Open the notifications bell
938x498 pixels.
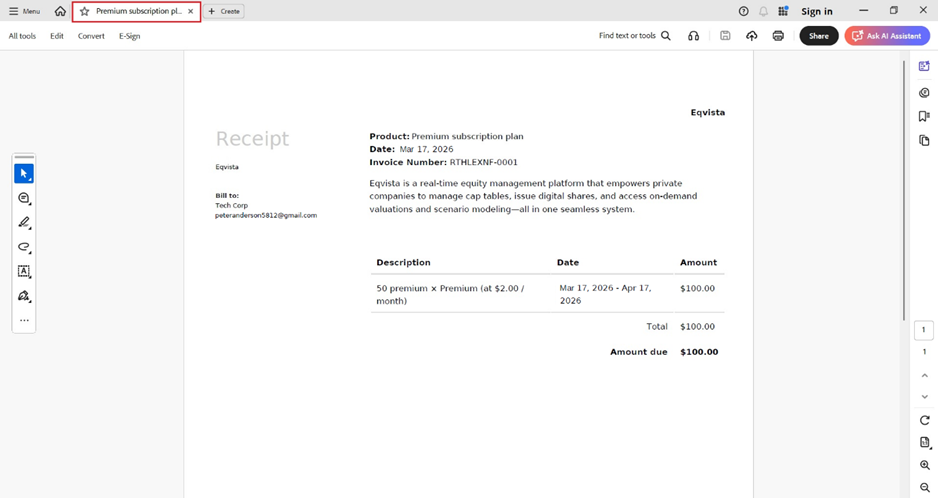(763, 11)
